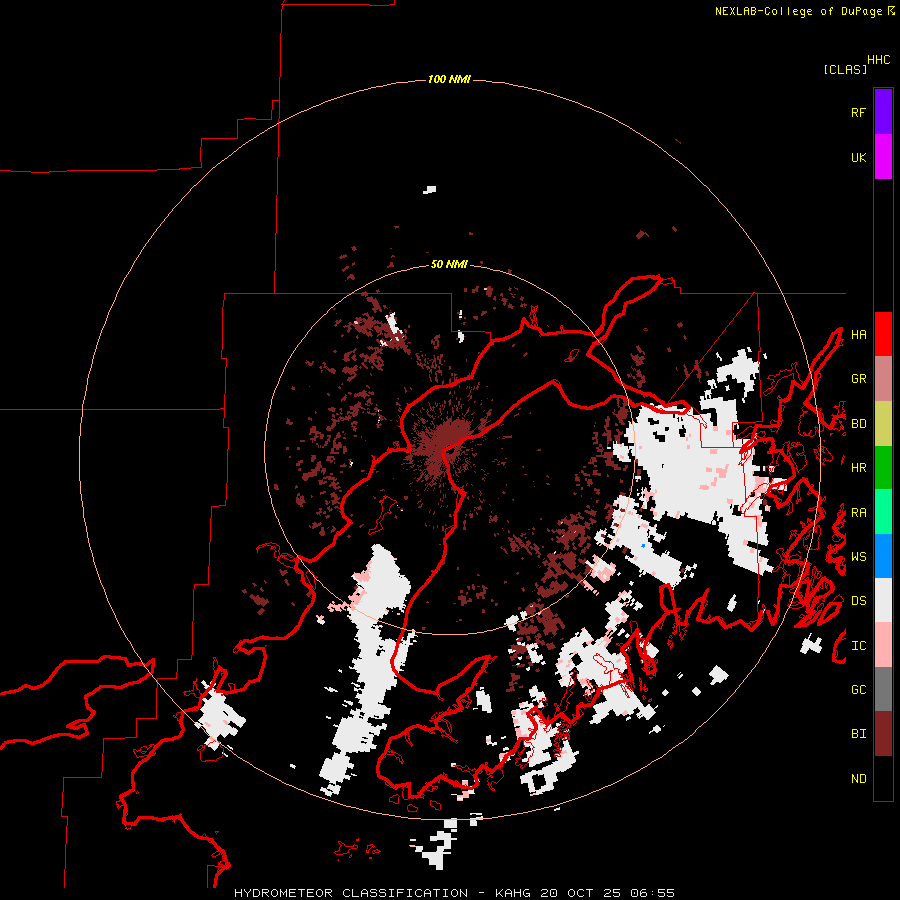The height and width of the screenshot is (900, 900).
Task: Click the GR legend color block
Action: pyautogui.click(x=883, y=378)
